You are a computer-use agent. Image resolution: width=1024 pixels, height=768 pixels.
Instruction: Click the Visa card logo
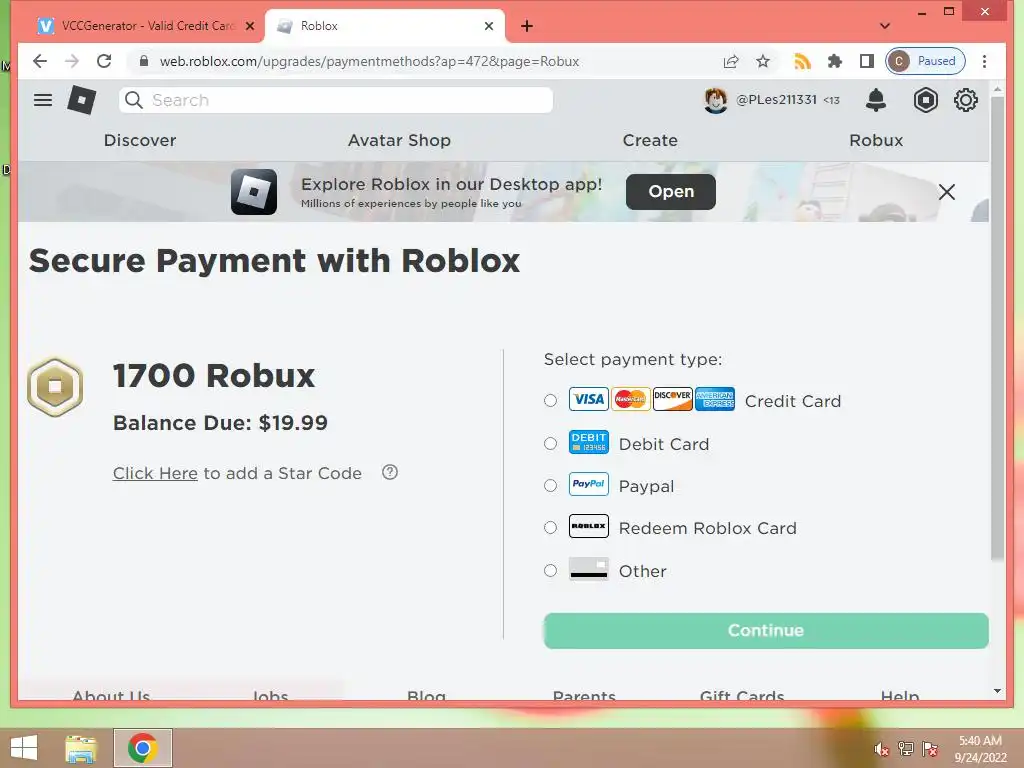coord(588,399)
